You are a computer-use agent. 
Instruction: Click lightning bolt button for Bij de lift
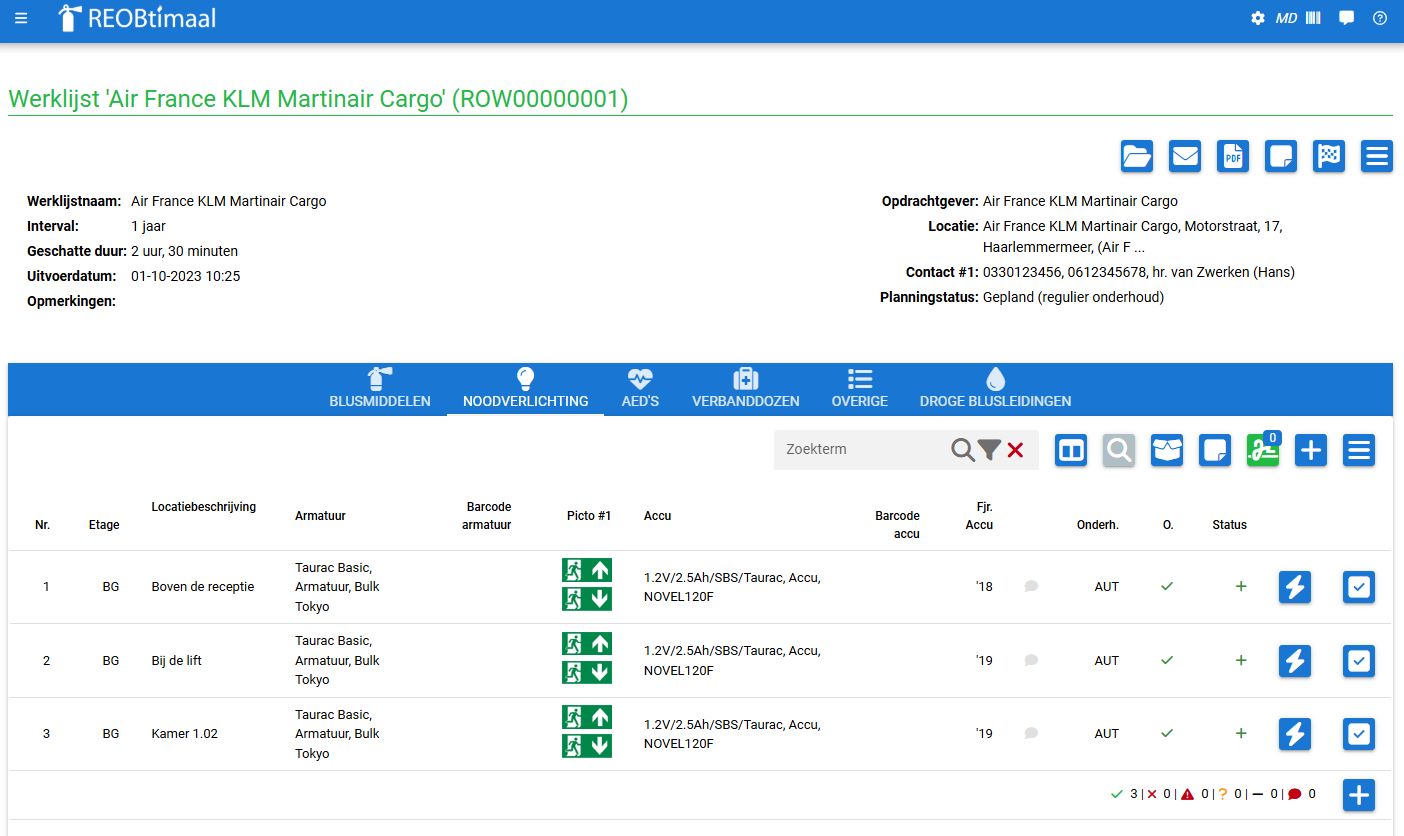tap(1295, 661)
